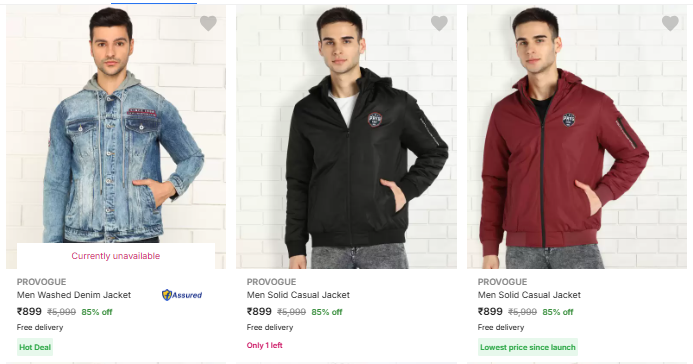Viewport: 693px width, 364px height.
Task: Click Men Solid Casual Jacket title under maroon jacket
Action: (529, 295)
